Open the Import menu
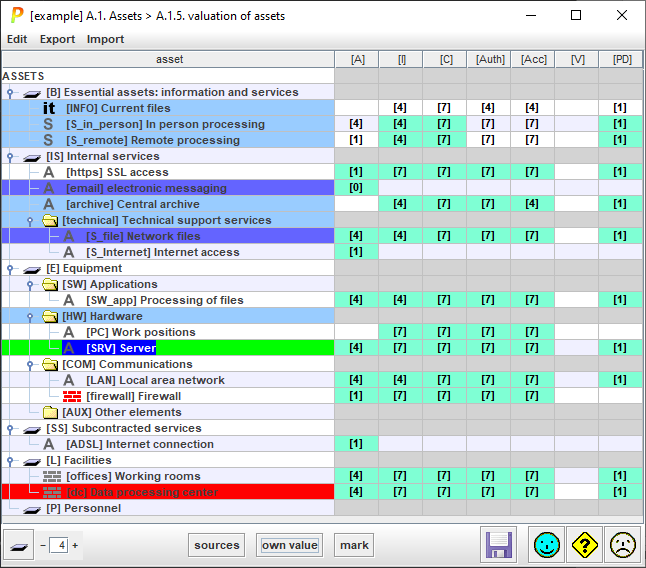 point(105,39)
